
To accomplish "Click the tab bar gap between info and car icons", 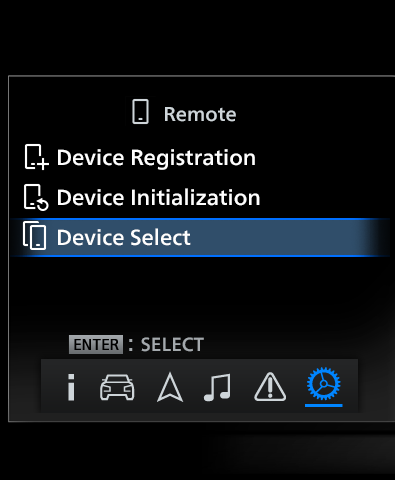I will 87,387.
